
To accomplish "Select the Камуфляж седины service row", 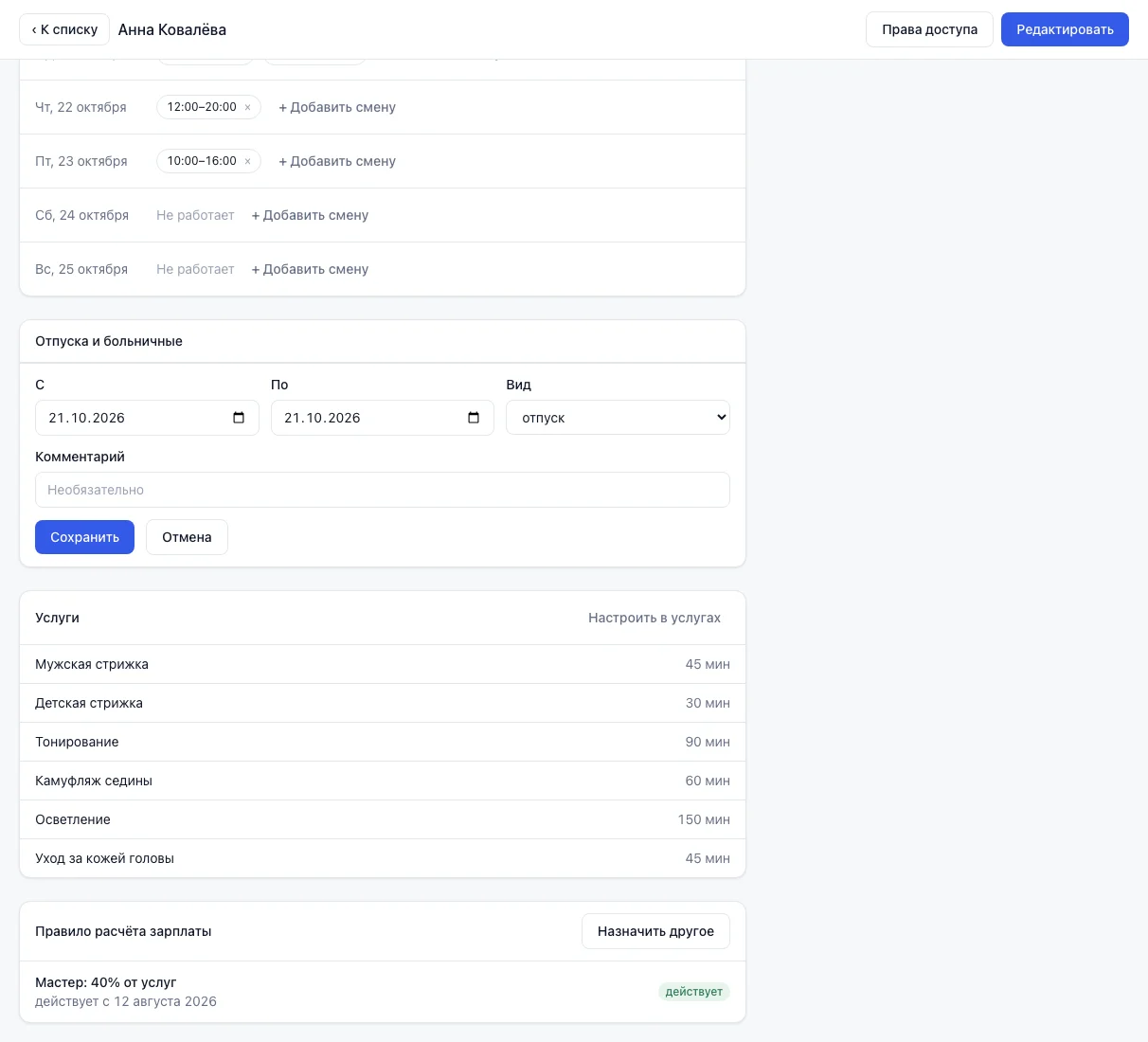I will tap(383, 781).
